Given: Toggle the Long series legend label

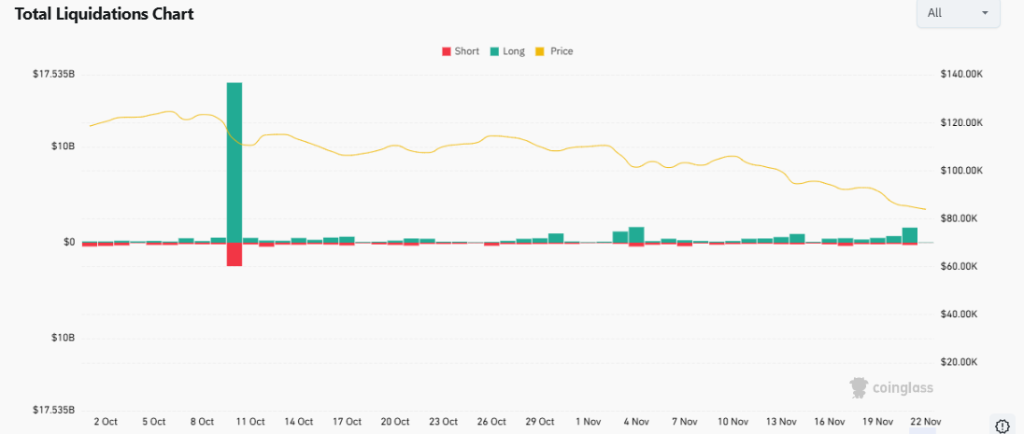Looking at the screenshot, I should tap(514, 51).
